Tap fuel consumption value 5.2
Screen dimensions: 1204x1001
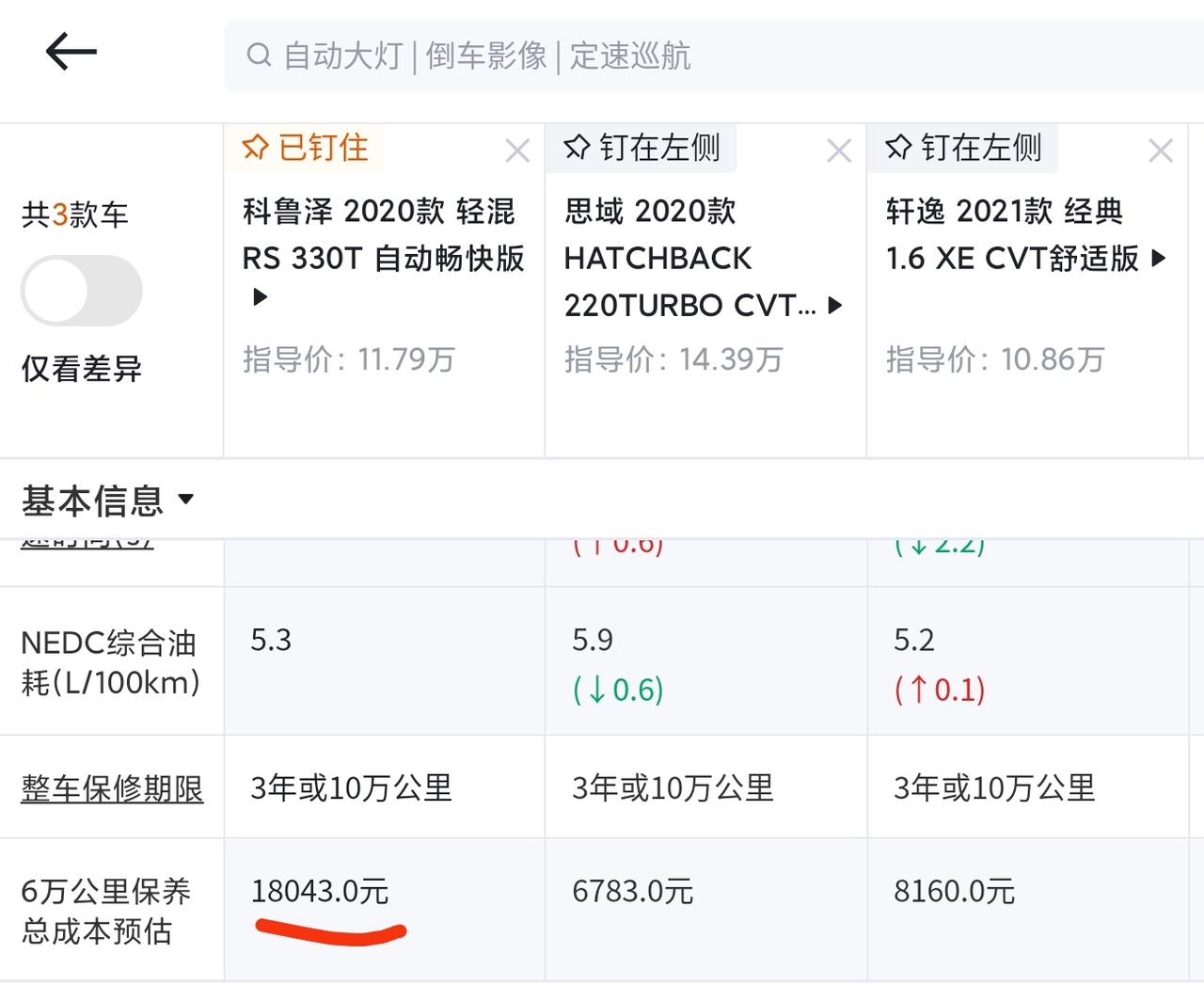tap(914, 641)
